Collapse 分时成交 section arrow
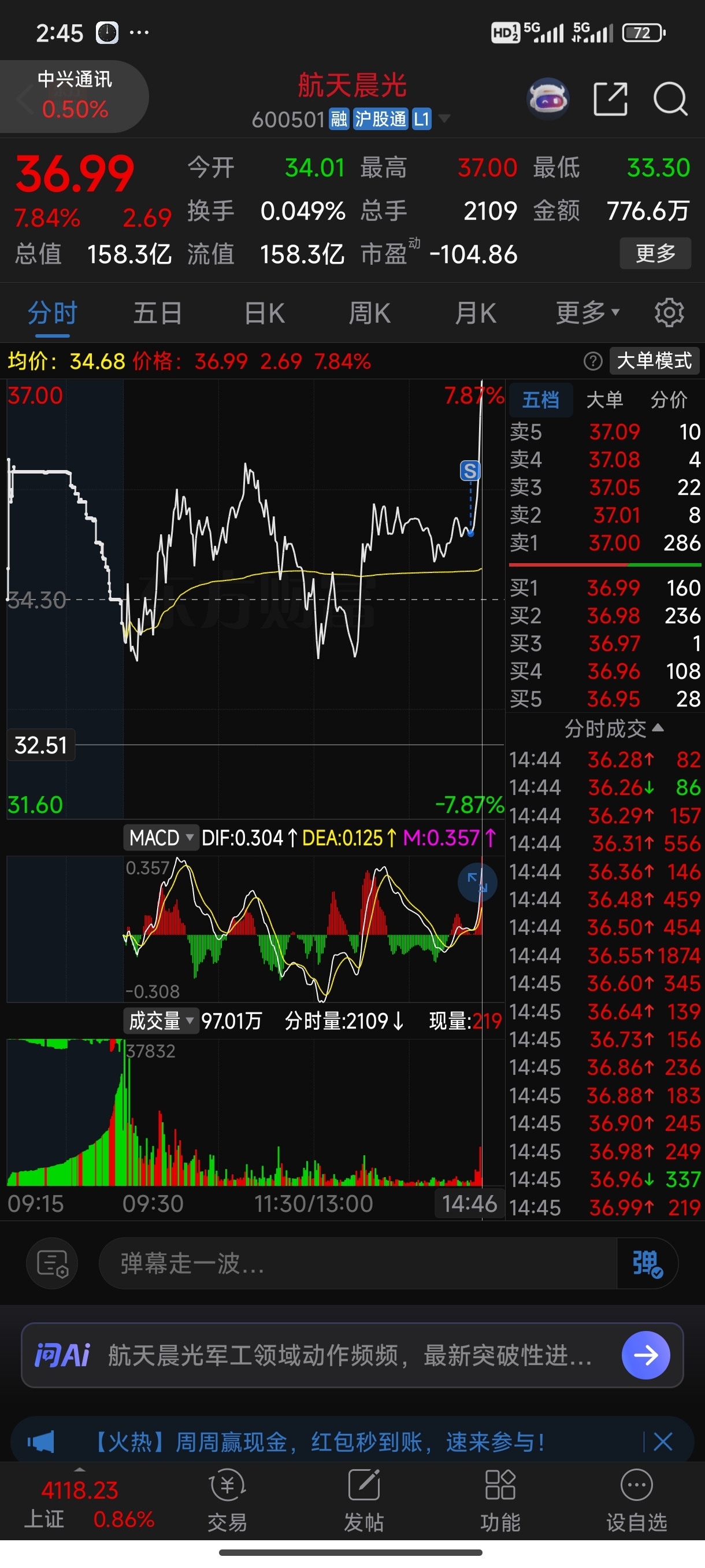 click(658, 727)
